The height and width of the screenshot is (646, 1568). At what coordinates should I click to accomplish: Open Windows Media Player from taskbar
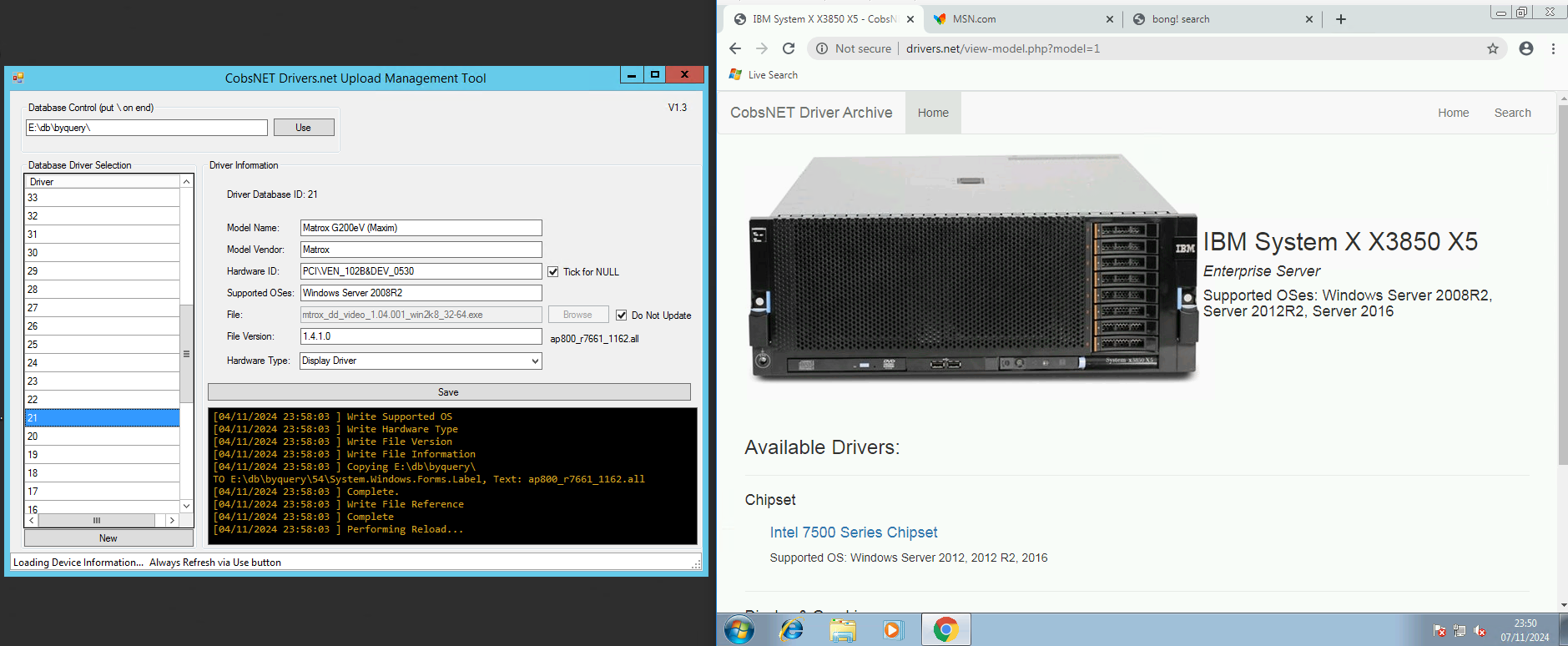(x=893, y=629)
